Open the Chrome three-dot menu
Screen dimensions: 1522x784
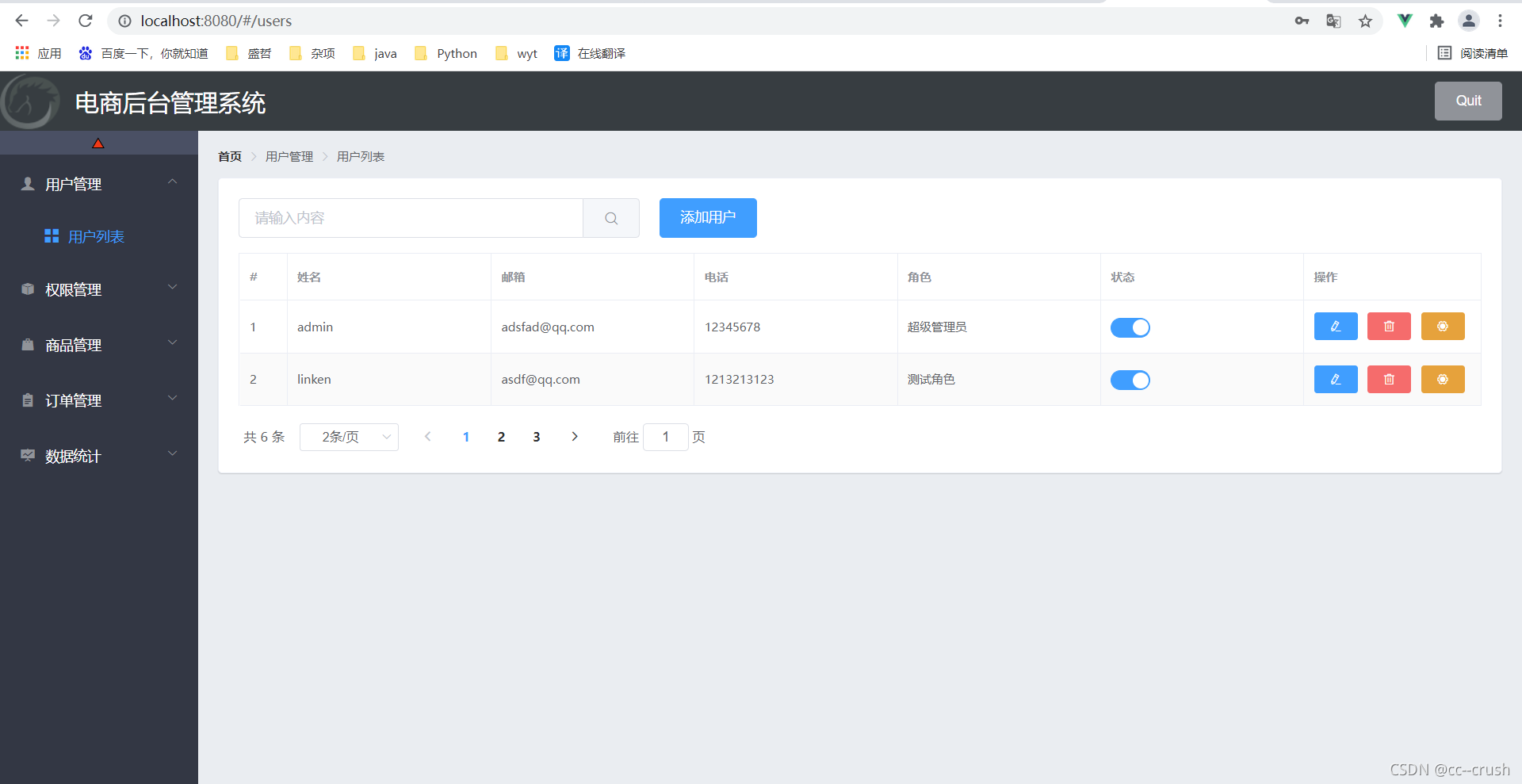(1500, 21)
